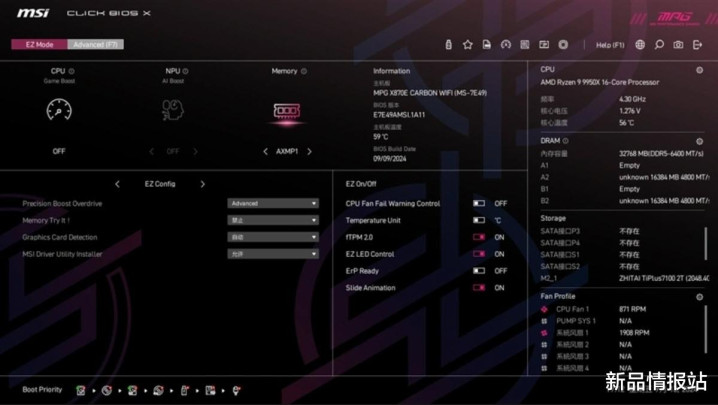The height and width of the screenshot is (405, 718).
Task: Click the Memory module icon
Action: [x=287, y=111]
